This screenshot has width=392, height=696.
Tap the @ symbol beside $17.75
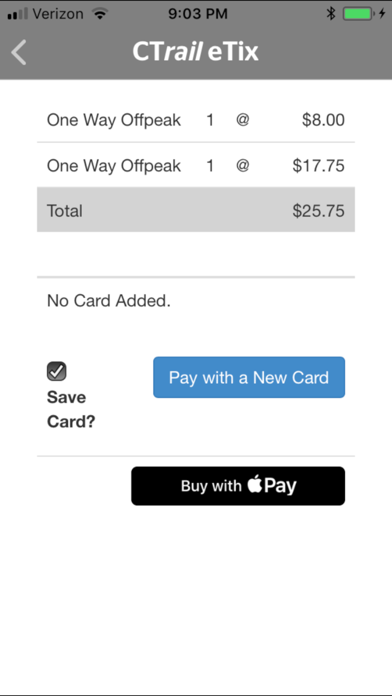(243, 165)
